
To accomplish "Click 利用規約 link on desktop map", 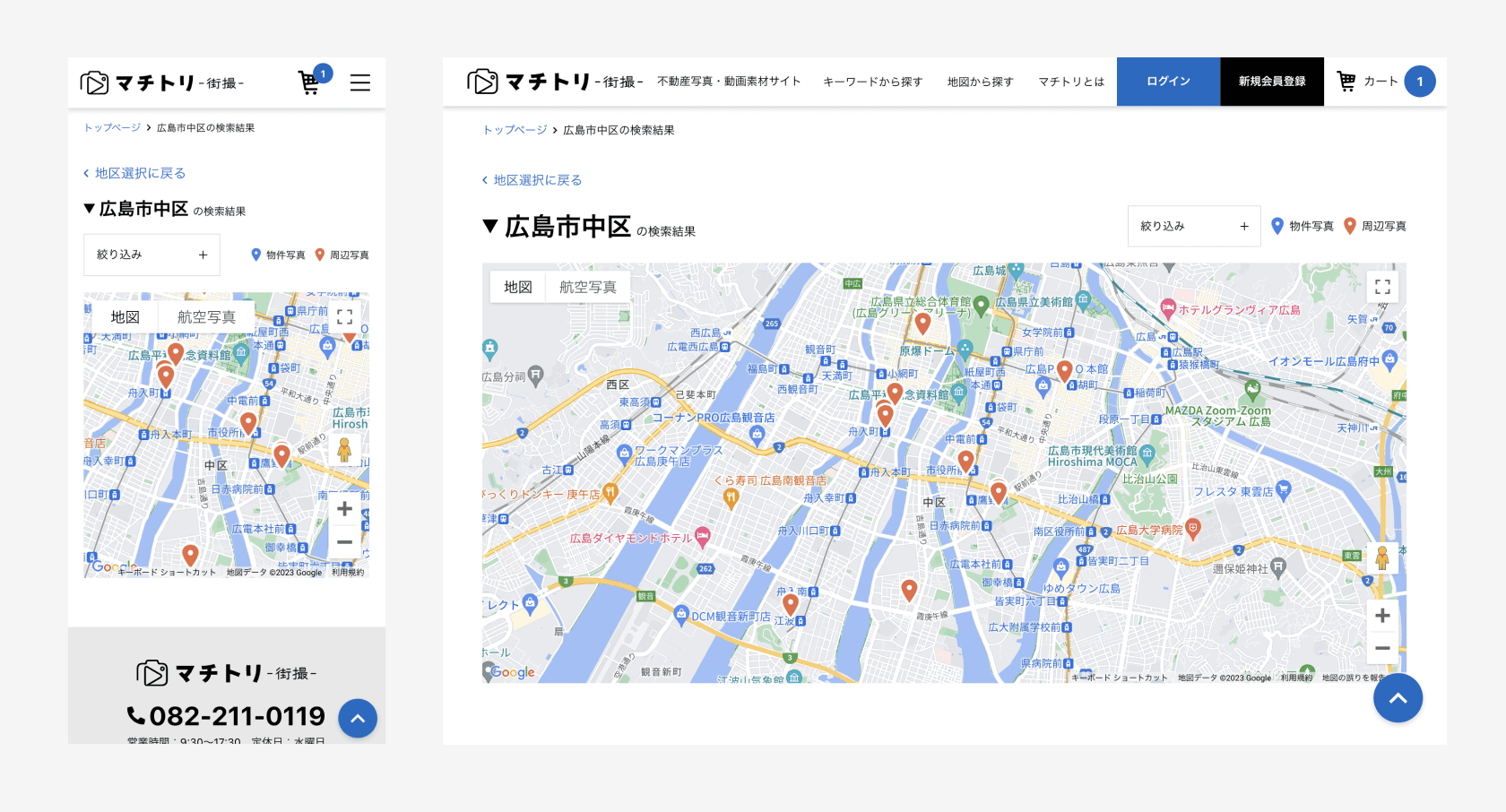I will 1296,678.
